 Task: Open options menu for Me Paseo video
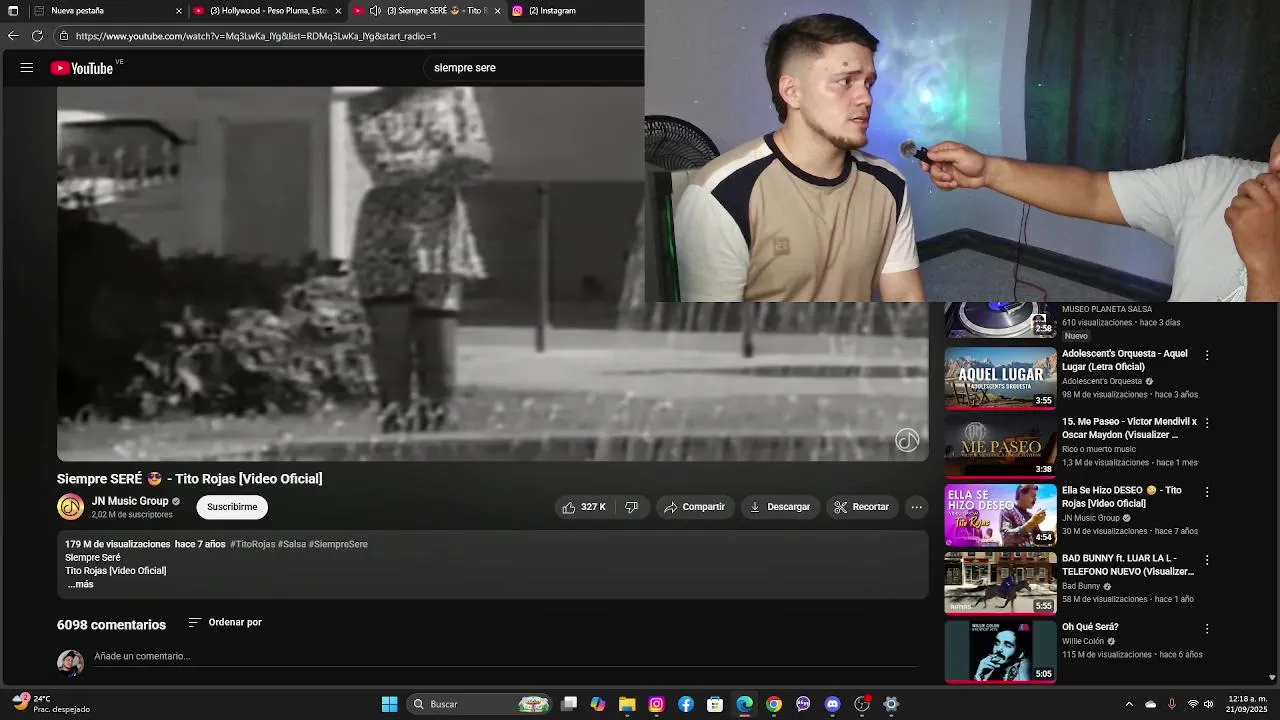pos(1207,423)
